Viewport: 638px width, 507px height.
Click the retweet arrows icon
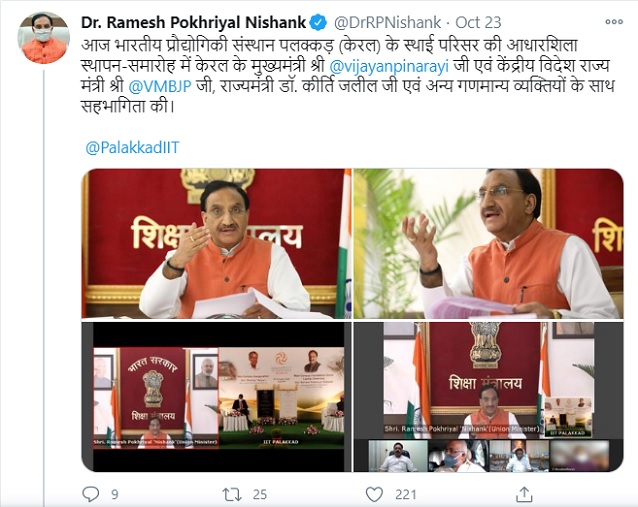pos(232,494)
